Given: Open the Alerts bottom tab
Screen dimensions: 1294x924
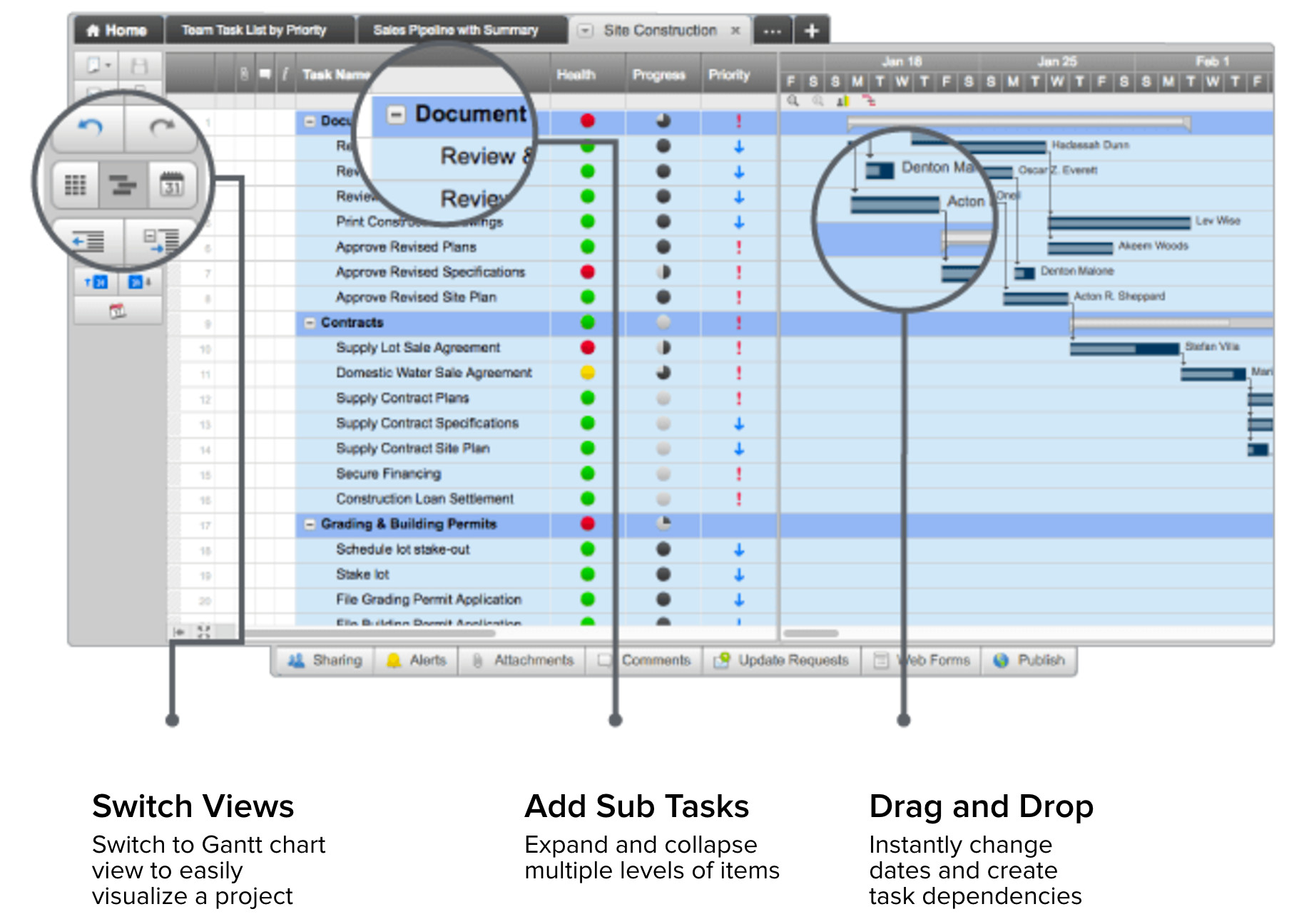Looking at the screenshot, I should coord(417,661).
